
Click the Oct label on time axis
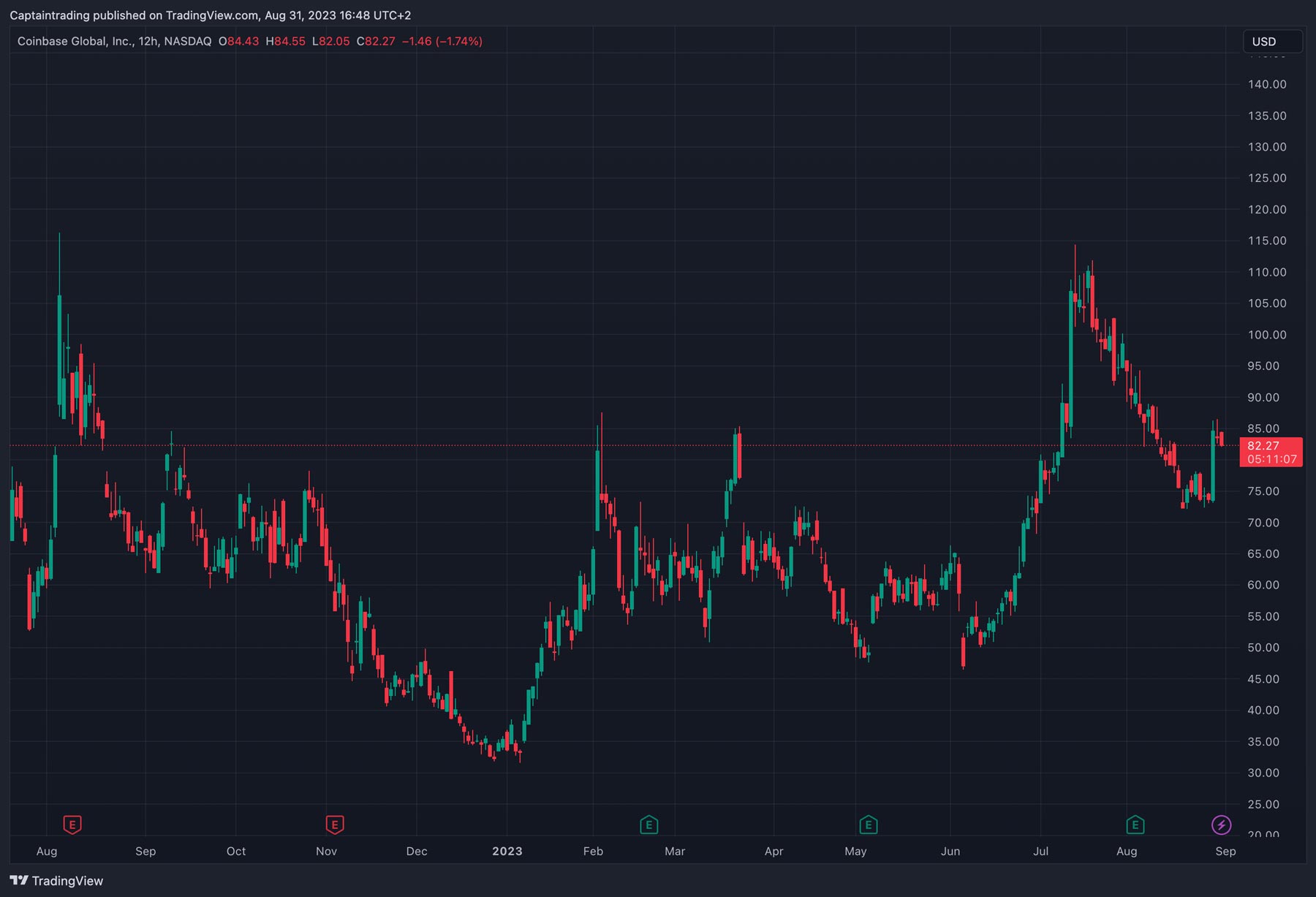[x=236, y=851]
